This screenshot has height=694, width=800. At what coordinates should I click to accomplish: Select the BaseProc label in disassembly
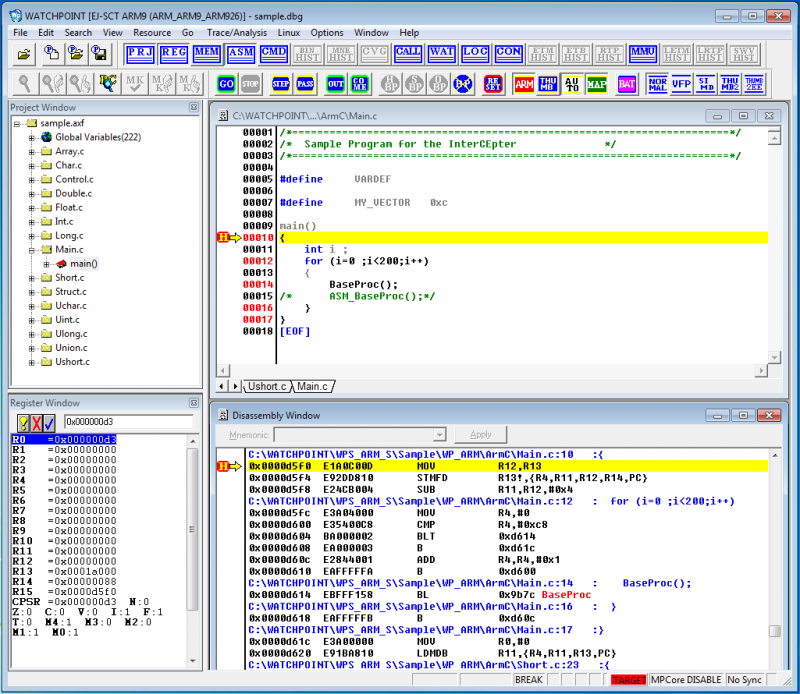(x=566, y=595)
